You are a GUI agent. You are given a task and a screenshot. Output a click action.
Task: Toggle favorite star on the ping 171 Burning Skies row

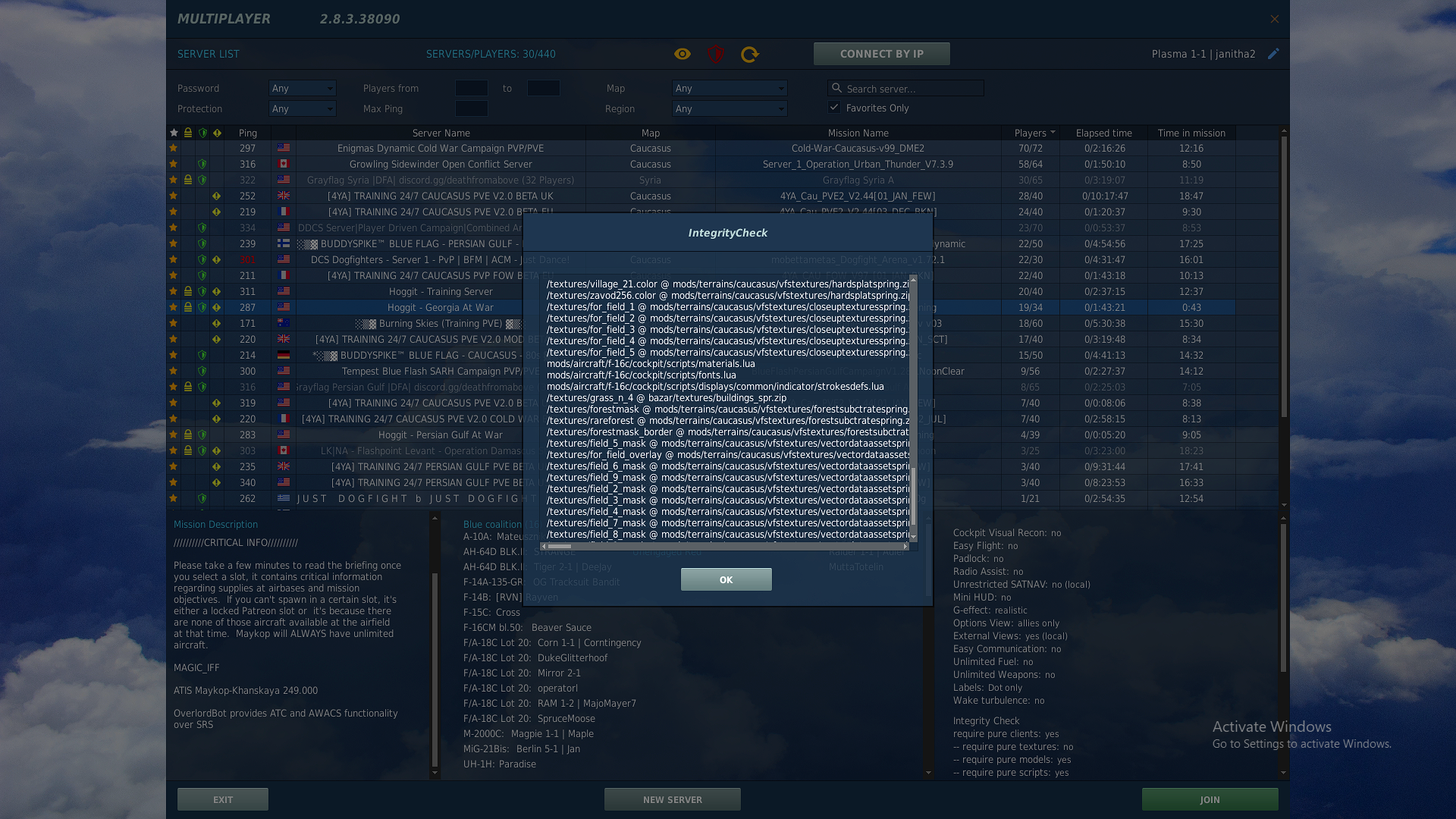174,323
